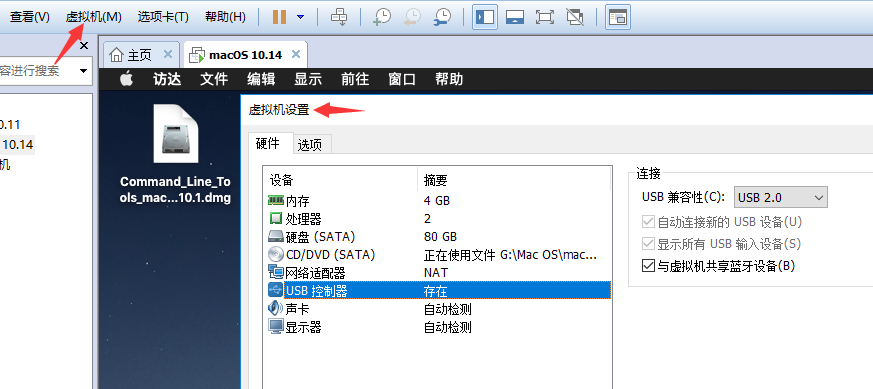
Task: Open the 虚拟机(M) menu
Action: pyautogui.click(x=94, y=17)
